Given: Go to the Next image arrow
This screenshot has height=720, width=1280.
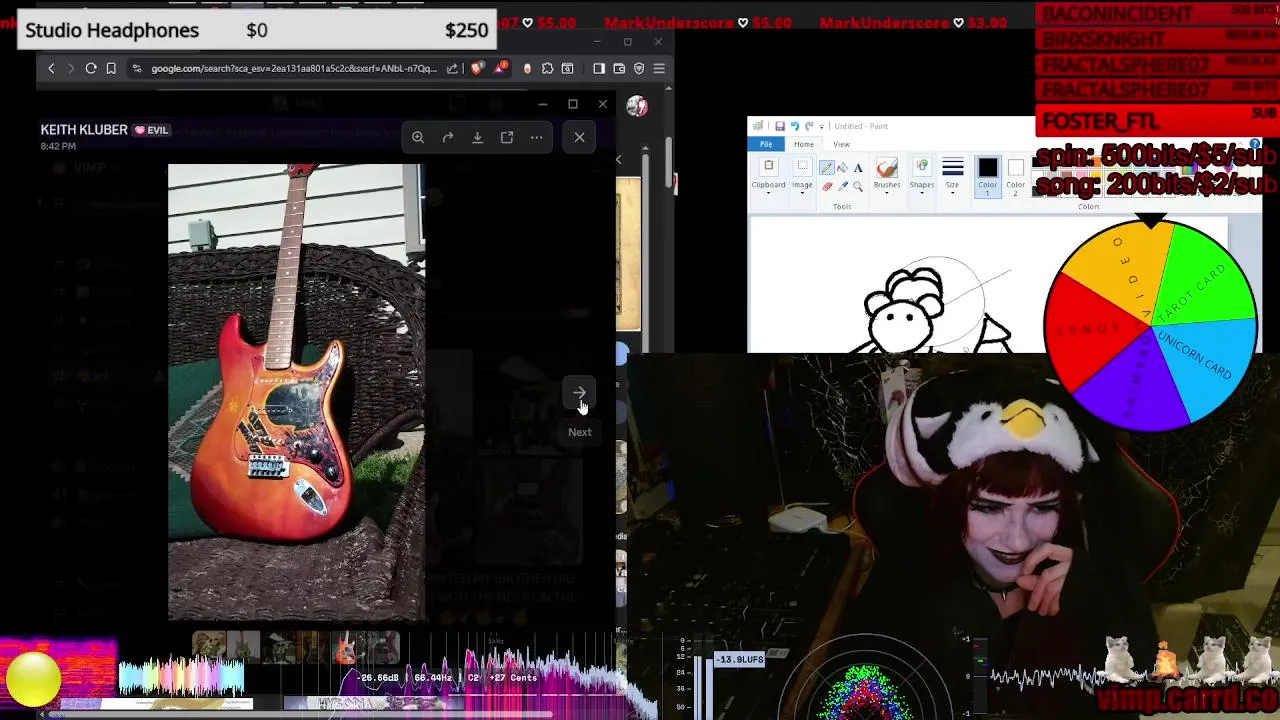Looking at the screenshot, I should 579,393.
